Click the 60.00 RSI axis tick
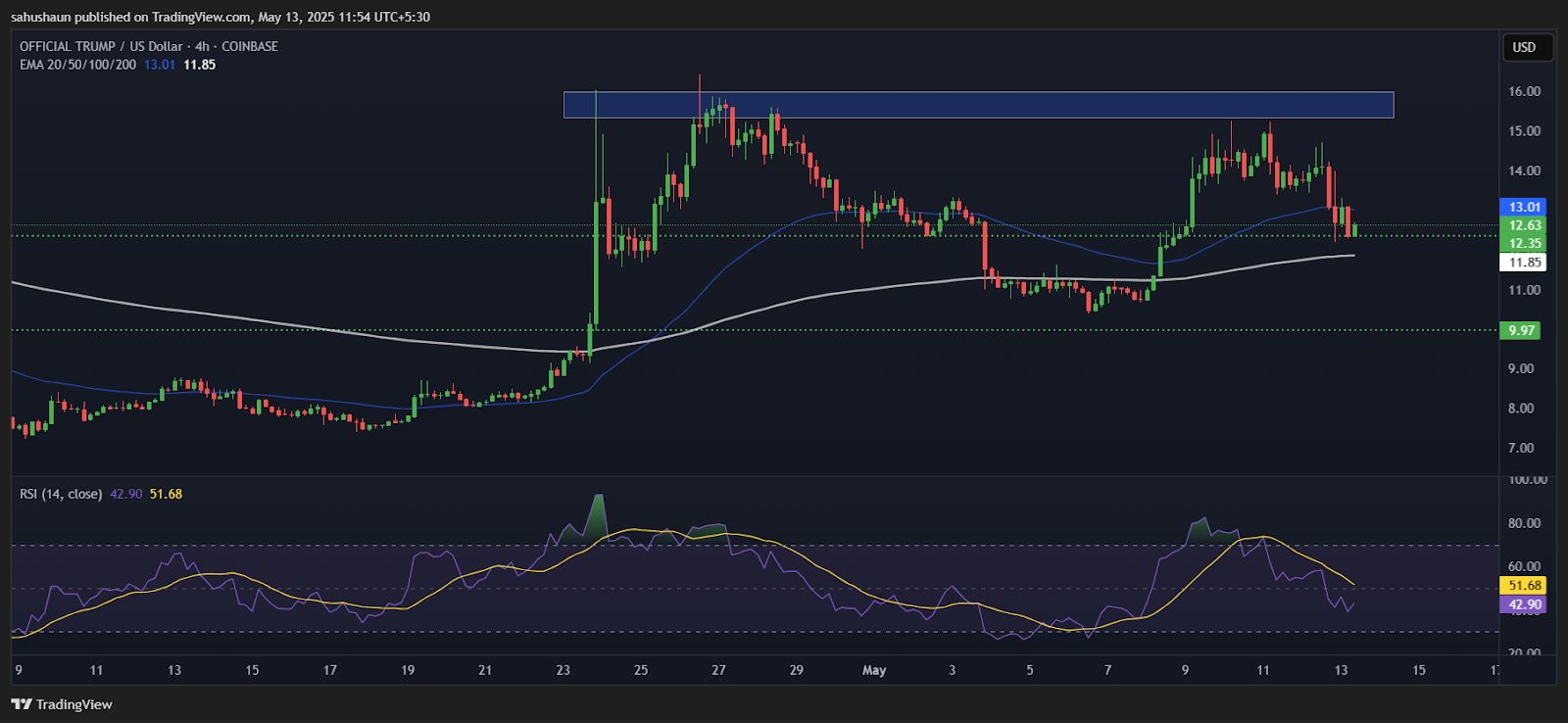 (x=1524, y=566)
